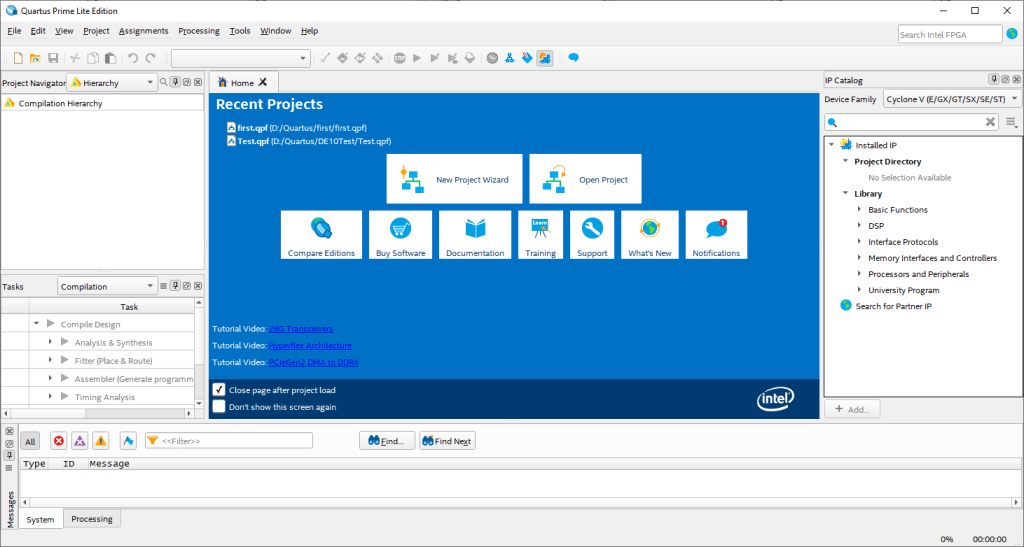Open the Notifications tile
Screen dimensions: 1024x547
716,235
